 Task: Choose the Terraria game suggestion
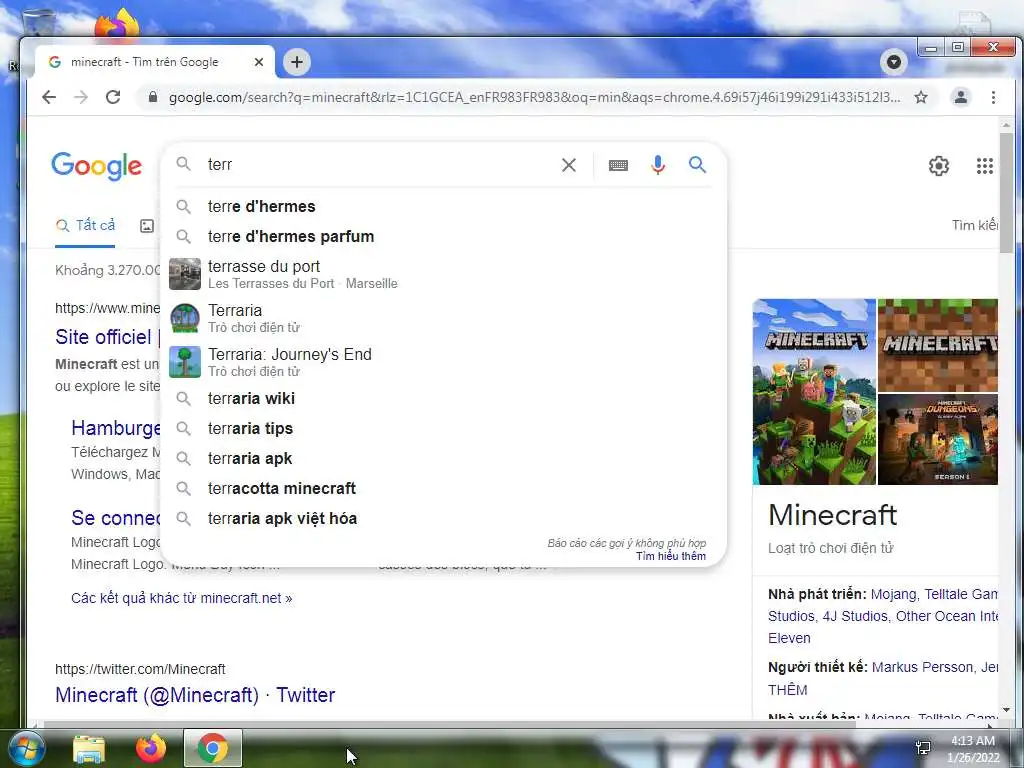coord(443,318)
